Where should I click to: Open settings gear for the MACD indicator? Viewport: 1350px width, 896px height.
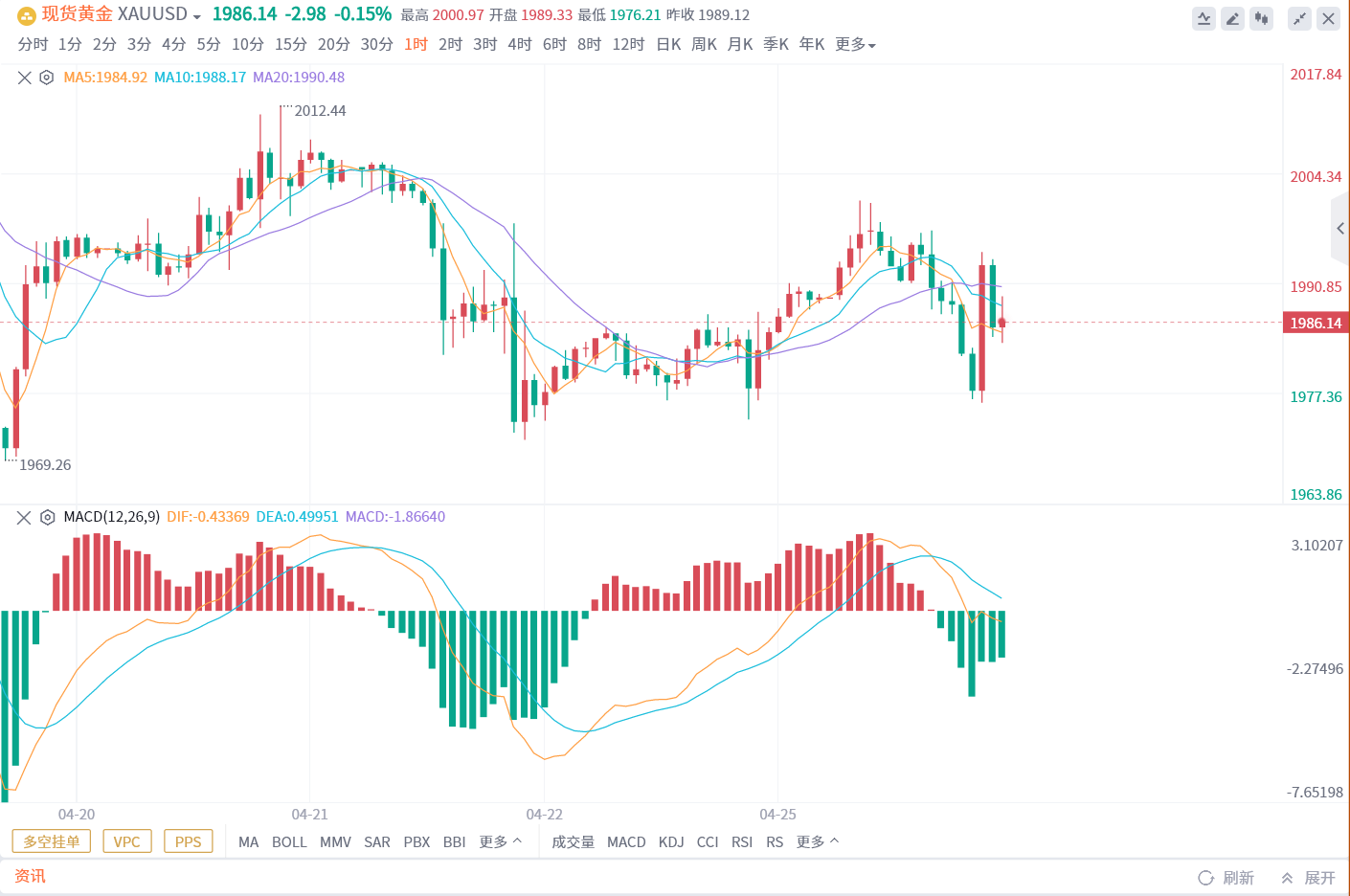(47, 517)
